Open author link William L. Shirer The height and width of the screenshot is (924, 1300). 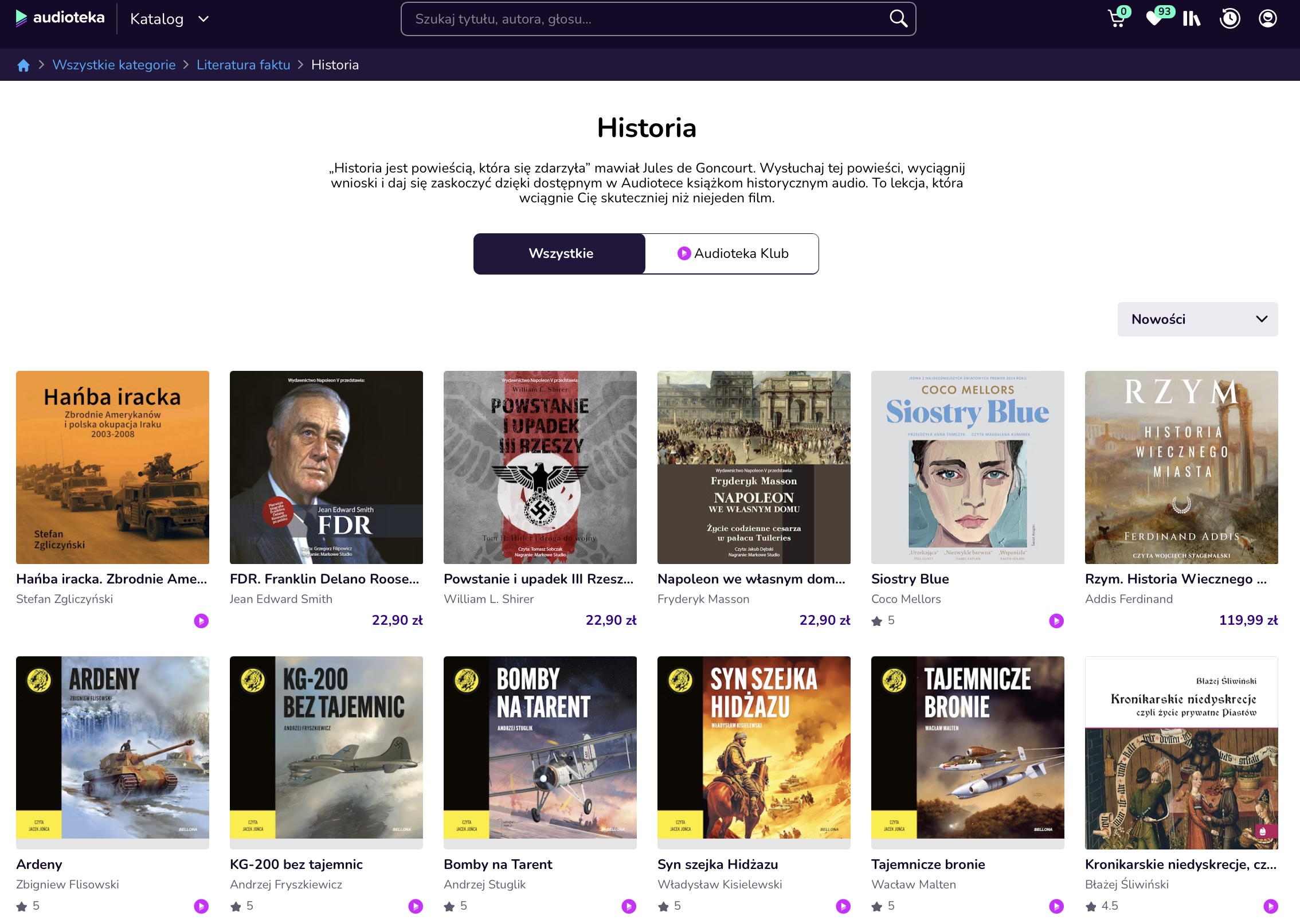tap(488, 599)
